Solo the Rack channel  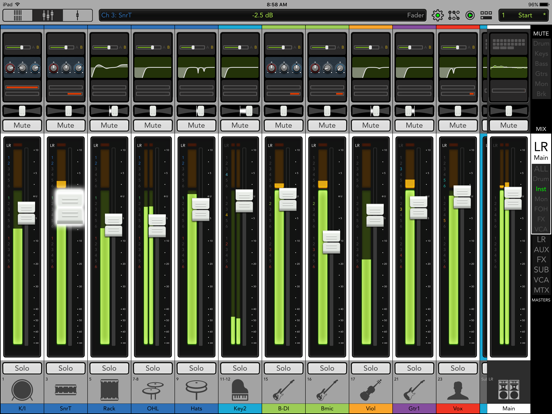pos(109,368)
